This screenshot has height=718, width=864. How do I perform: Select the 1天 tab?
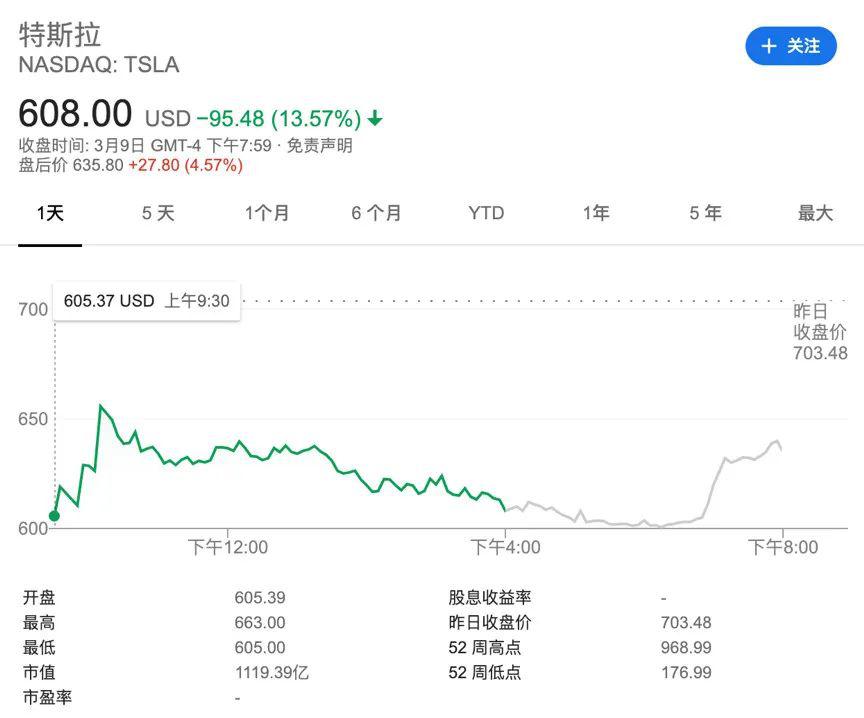tap(50, 213)
